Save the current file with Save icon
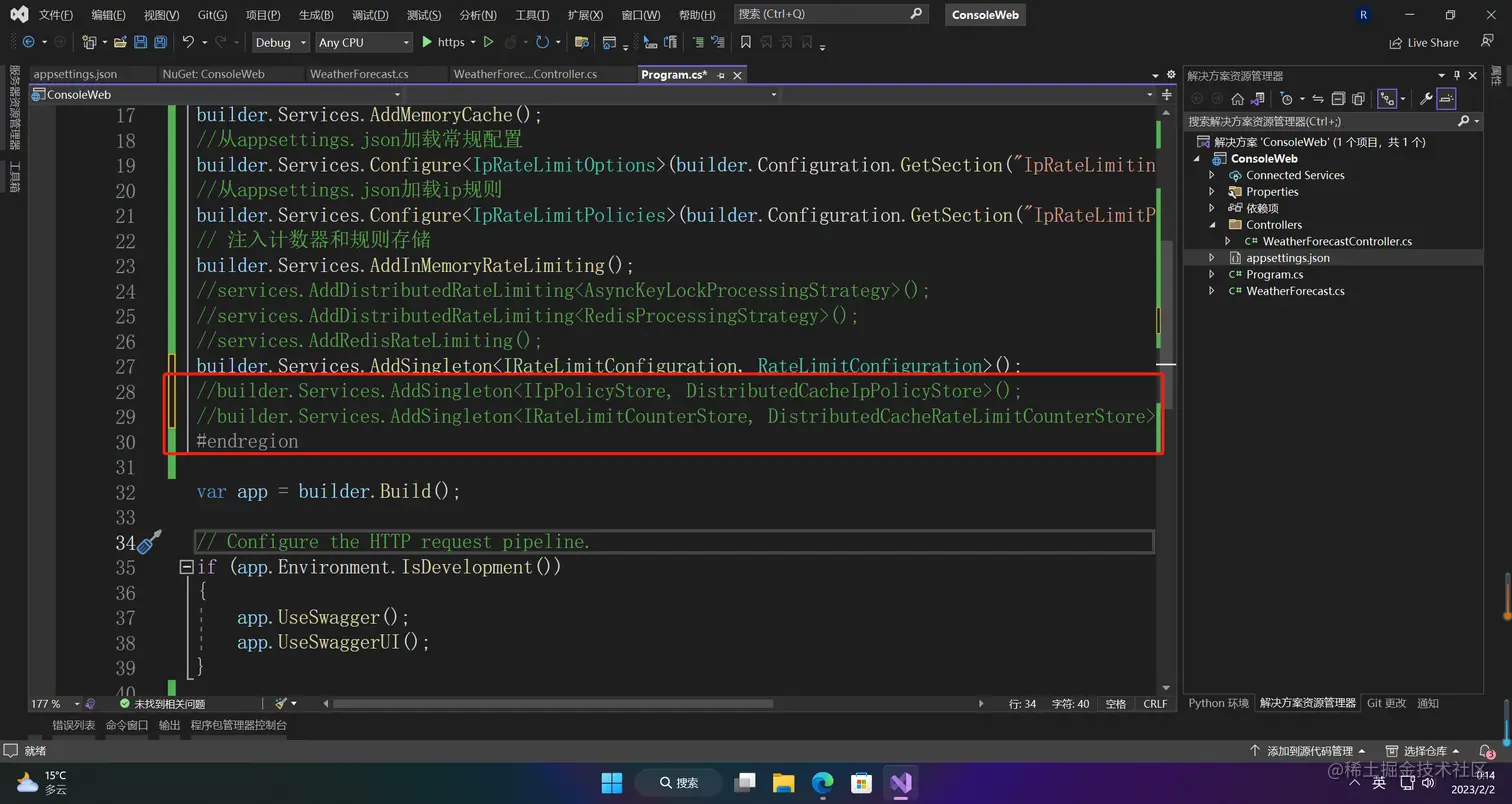Image resolution: width=1512 pixels, height=804 pixels. [141, 42]
